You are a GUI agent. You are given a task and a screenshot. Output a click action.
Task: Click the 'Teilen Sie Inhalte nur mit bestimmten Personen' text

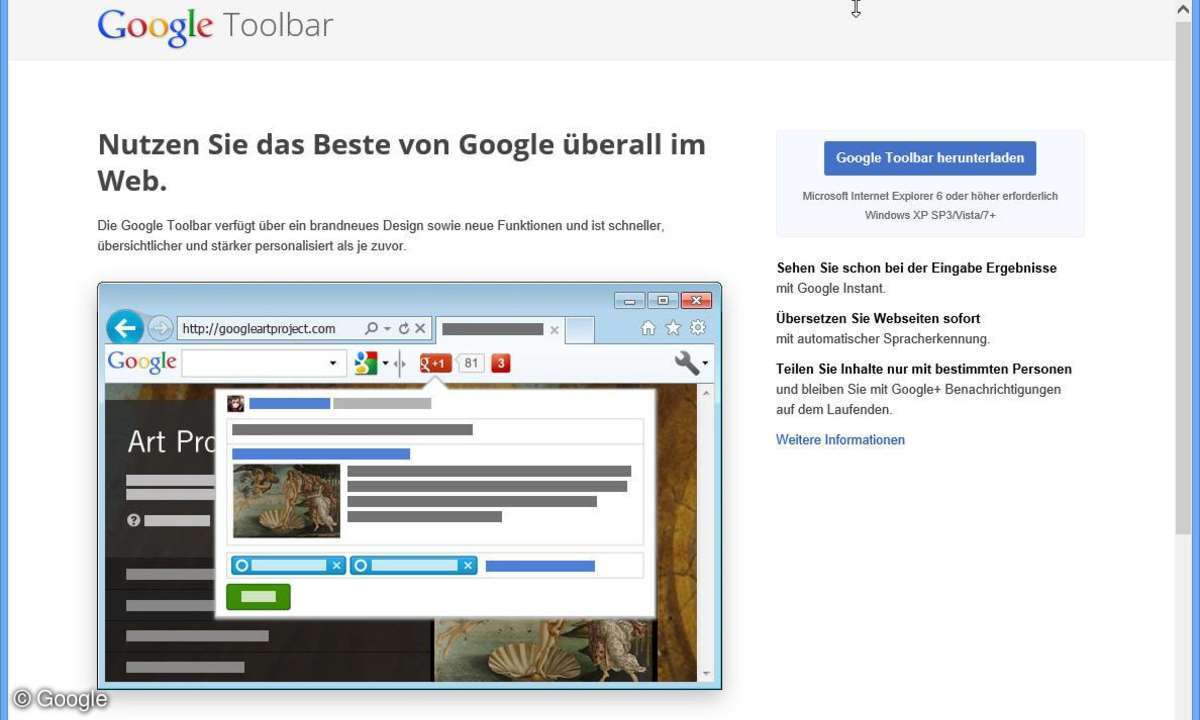(x=924, y=369)
